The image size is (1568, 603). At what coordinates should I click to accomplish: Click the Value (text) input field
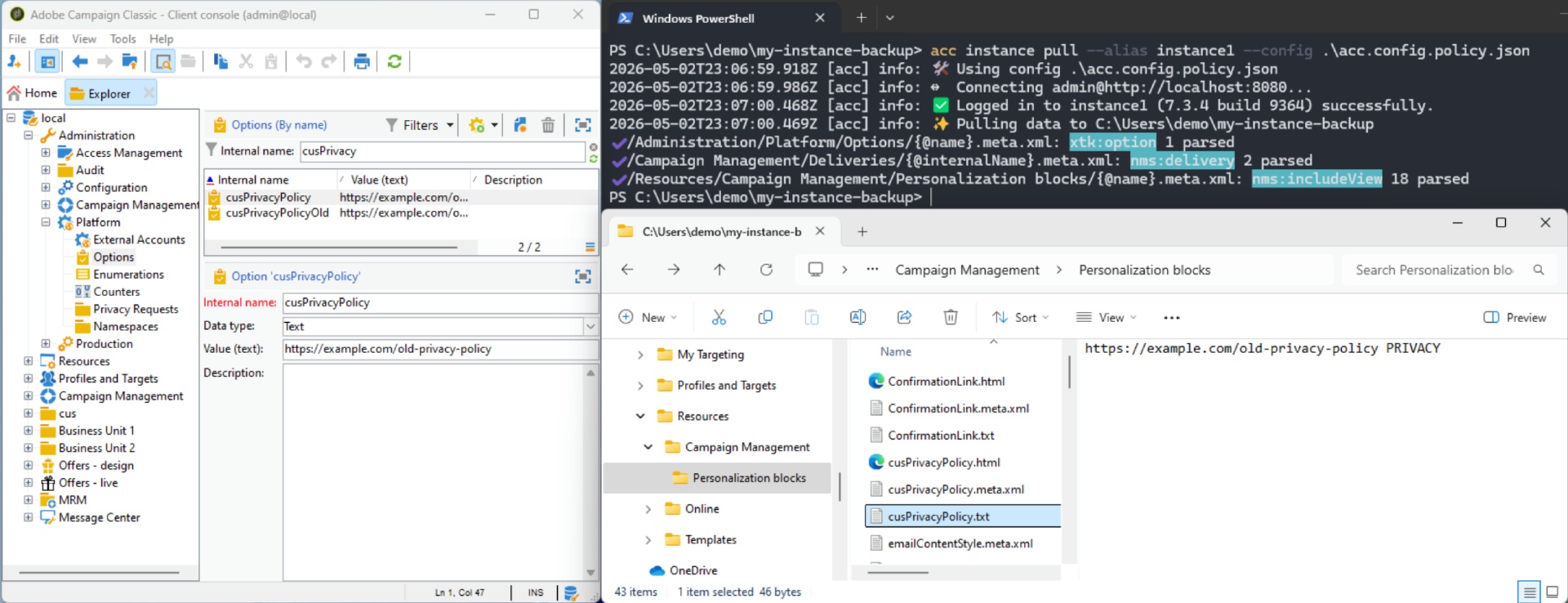440,349
